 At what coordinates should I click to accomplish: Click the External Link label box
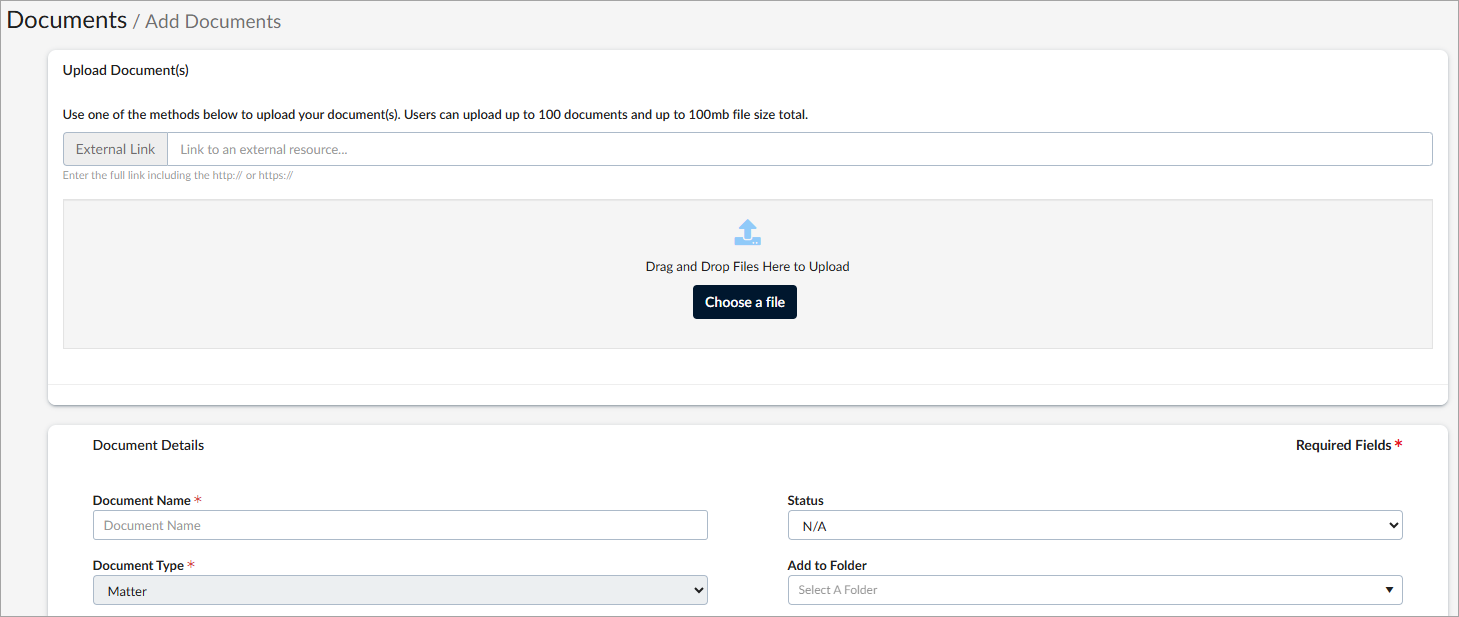click(115, 149)
